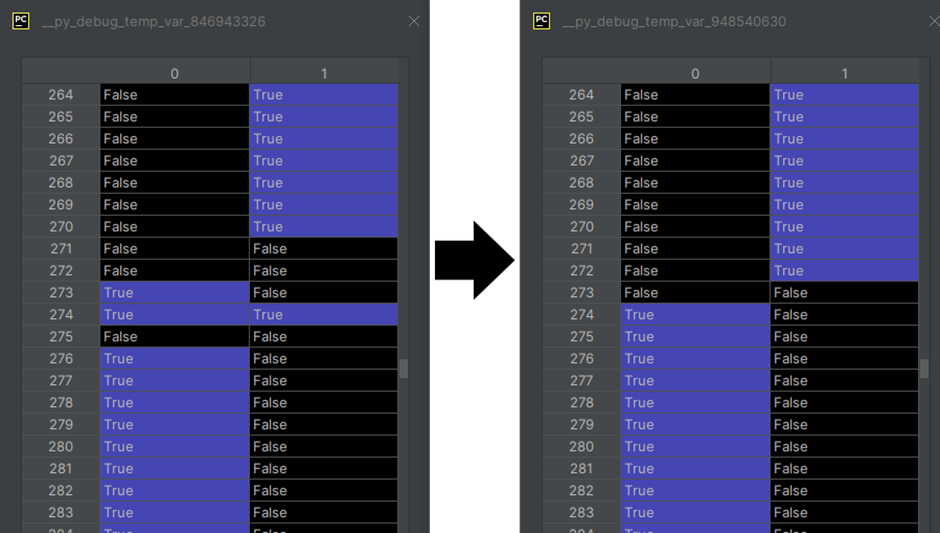Click title __py_debug_temp_var_948540630
The height and width of the screenshot is (533, 940).
tap(674, 22)
